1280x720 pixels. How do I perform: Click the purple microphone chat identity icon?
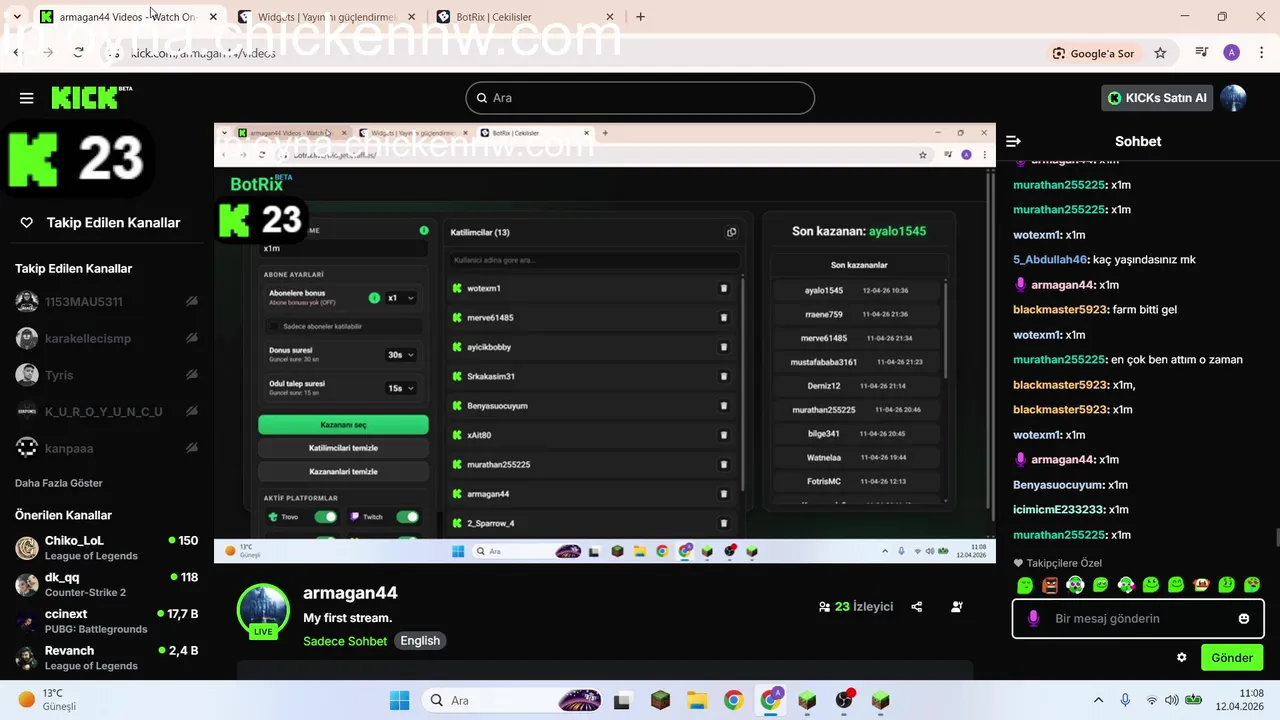(x=1033, y=619)
